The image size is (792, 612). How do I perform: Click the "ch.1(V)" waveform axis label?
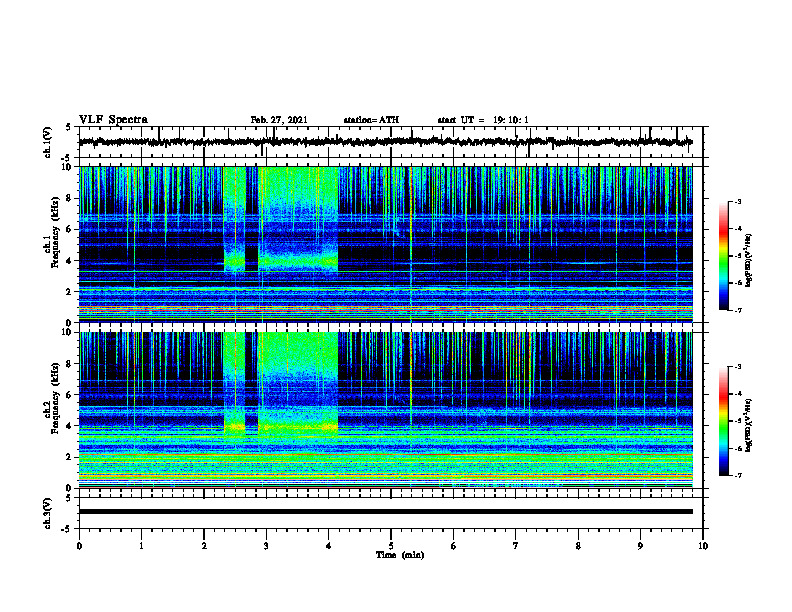[48, 142]
